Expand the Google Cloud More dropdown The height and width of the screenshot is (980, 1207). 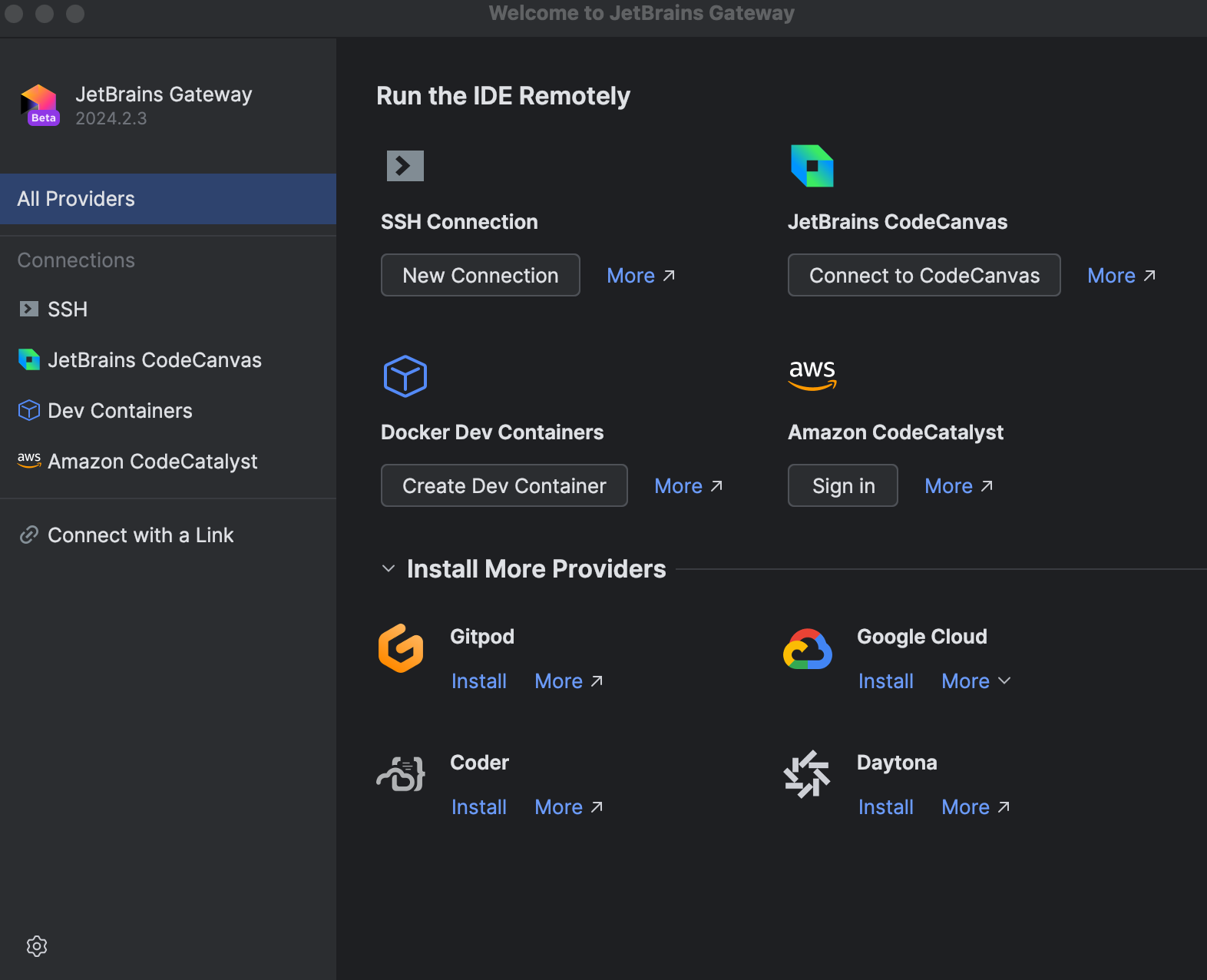(976, 681)
